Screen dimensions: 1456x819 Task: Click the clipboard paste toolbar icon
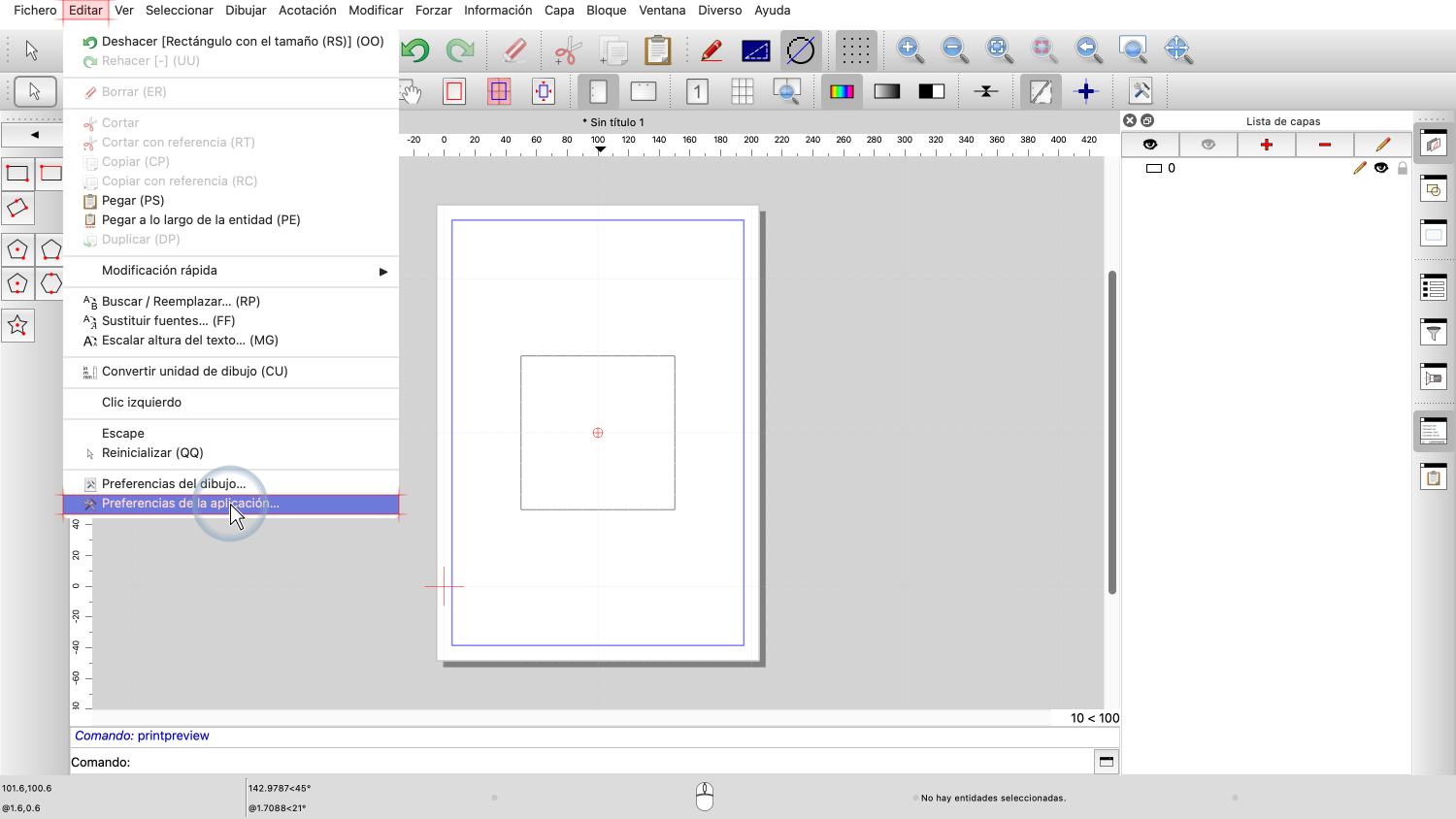click(x=658, y=49)
